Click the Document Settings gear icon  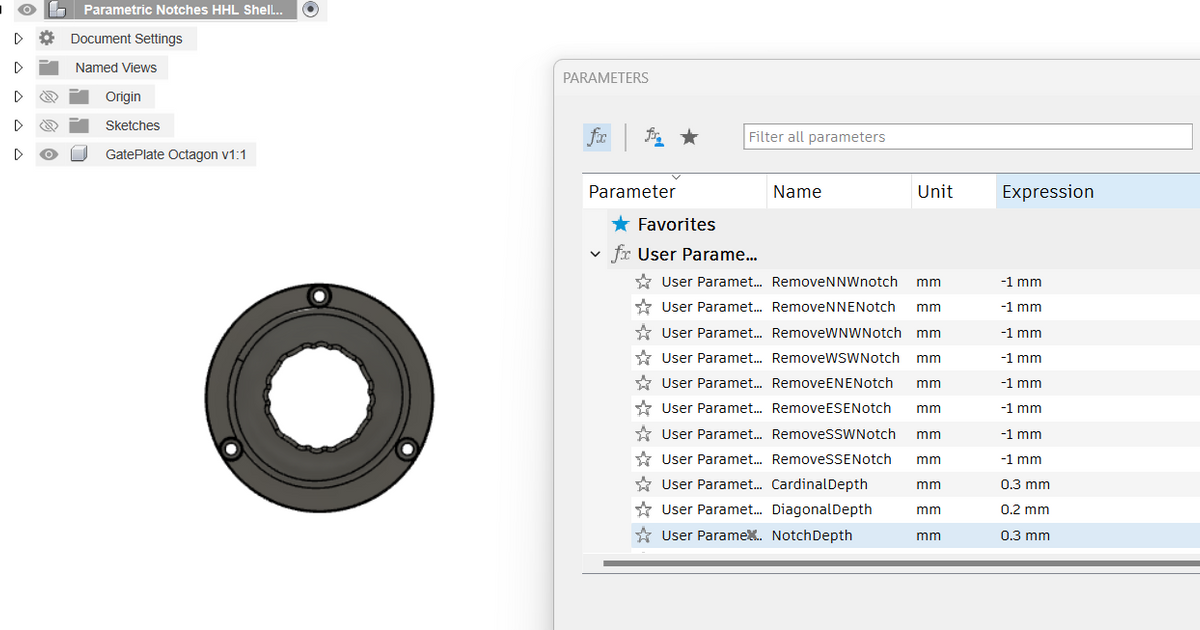coord(46,38)
